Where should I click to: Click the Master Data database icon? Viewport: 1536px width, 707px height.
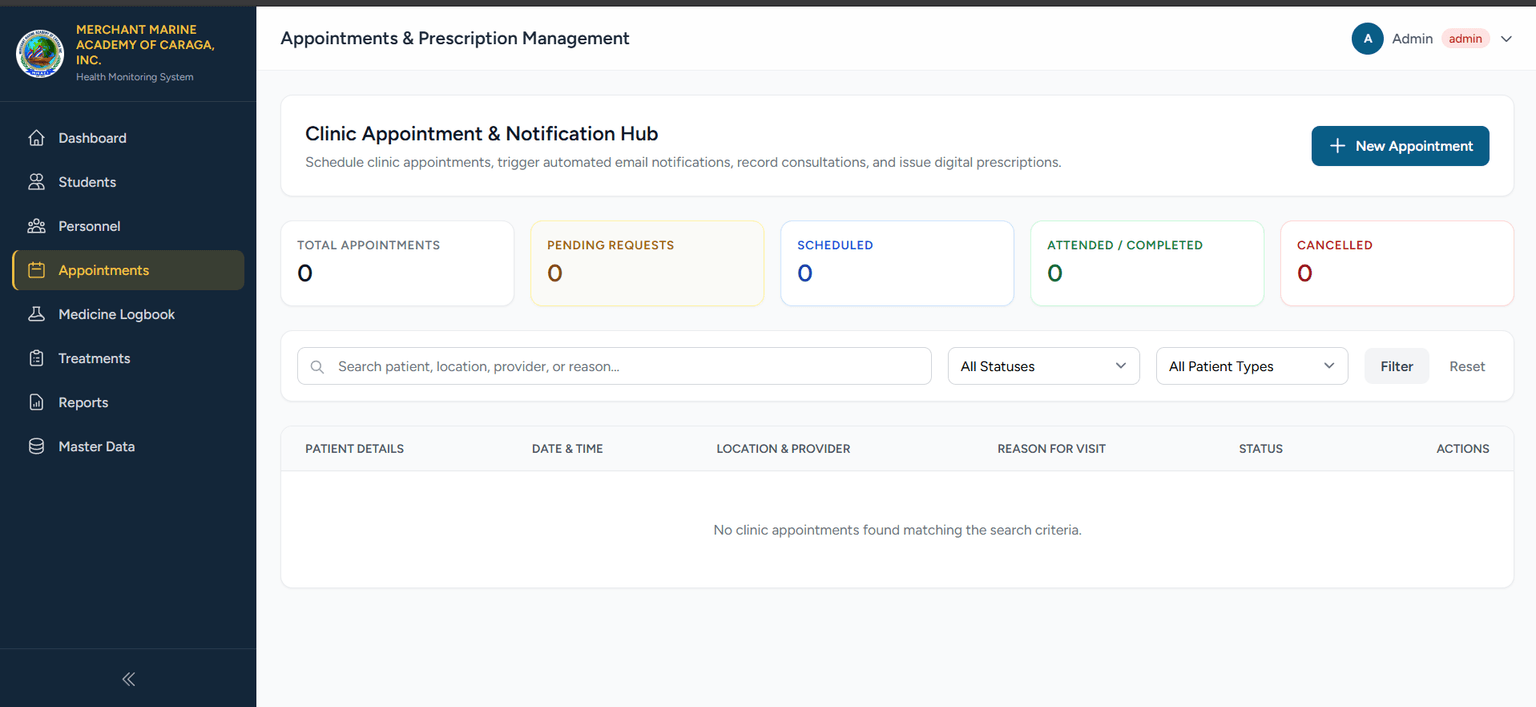click(x=37, y=446)
